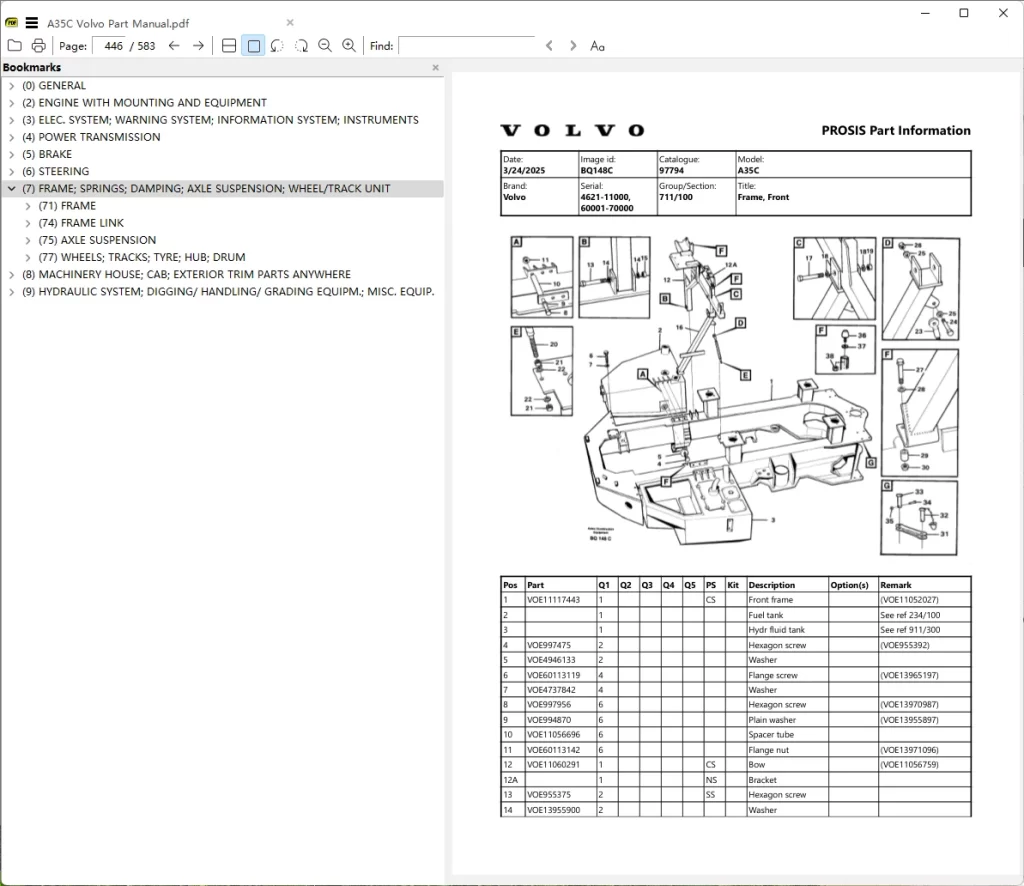The height and width of the screenshot is (886, 1024).
Task: Click the page number field
Action: (109, 46)
